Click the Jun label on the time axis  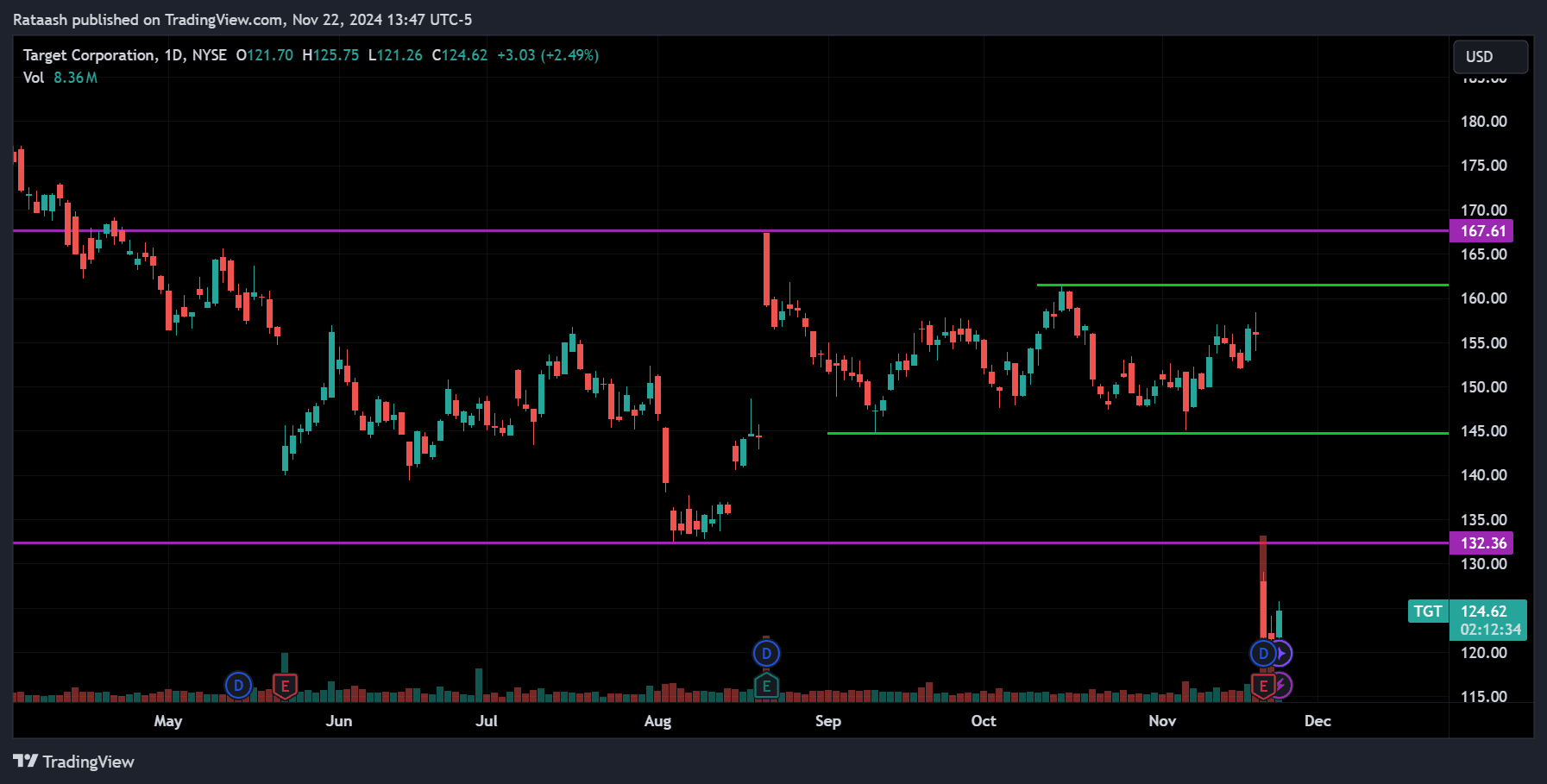tap(339, 721)
